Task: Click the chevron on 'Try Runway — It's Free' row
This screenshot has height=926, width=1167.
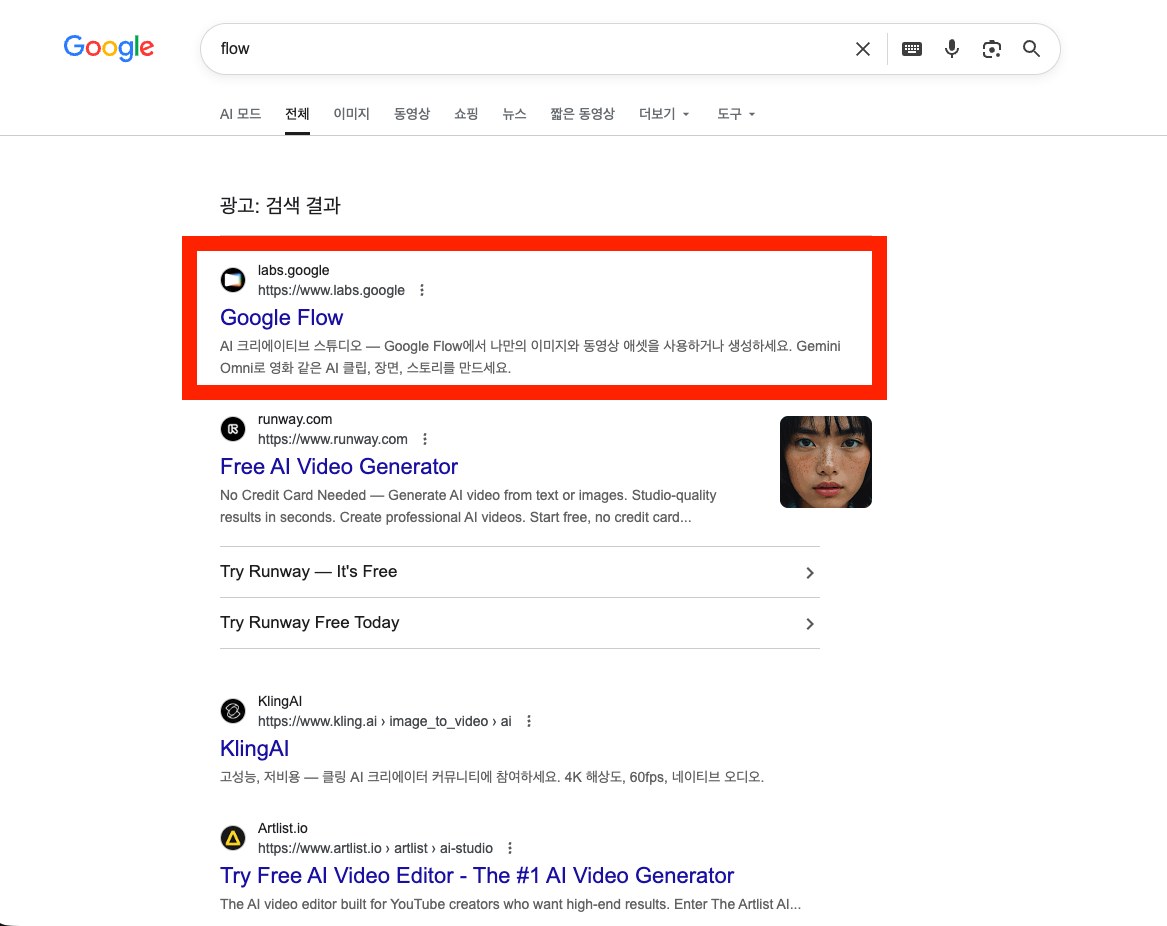Action: click(810, 572)
